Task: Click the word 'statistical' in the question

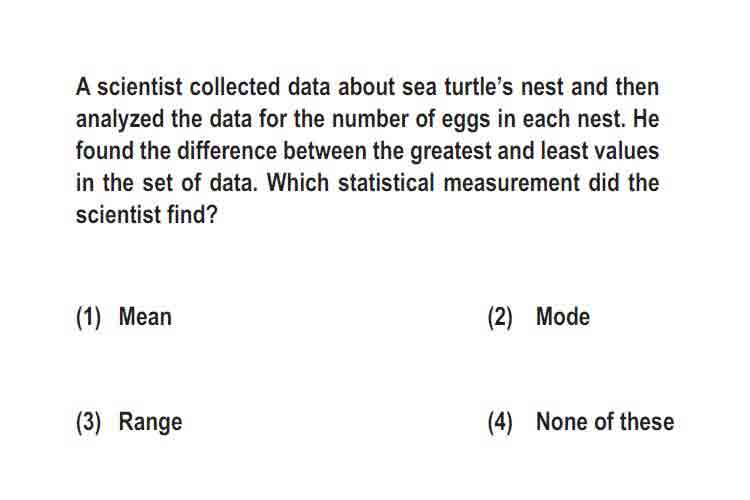Action: click(x=386, y=183)
